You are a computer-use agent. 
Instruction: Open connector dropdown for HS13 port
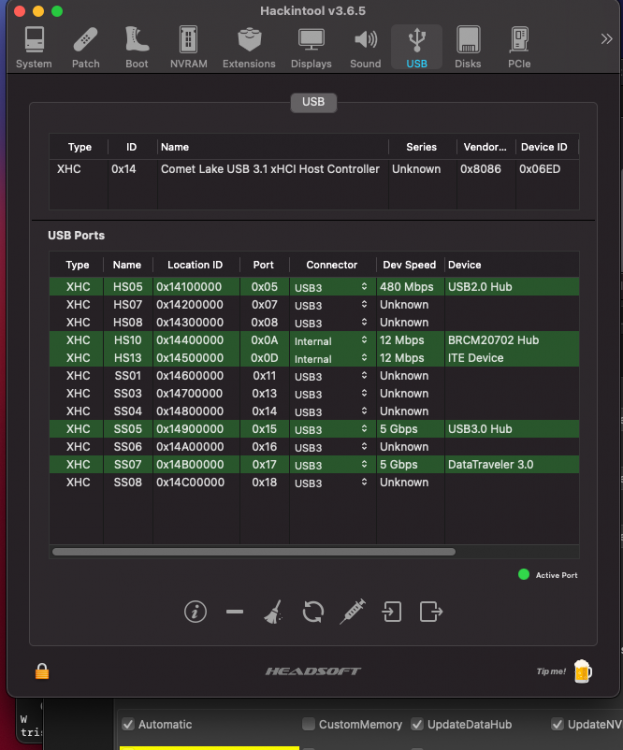pyautogui.click(x=331, y=358)
